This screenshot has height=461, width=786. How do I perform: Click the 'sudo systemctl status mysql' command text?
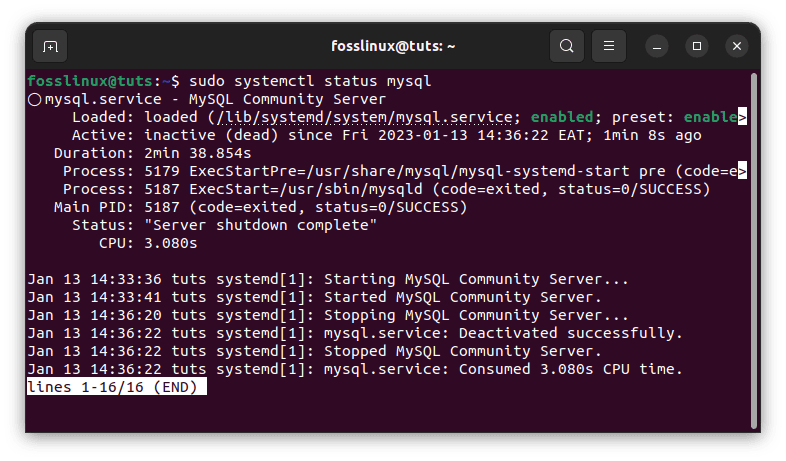point(310,81)
